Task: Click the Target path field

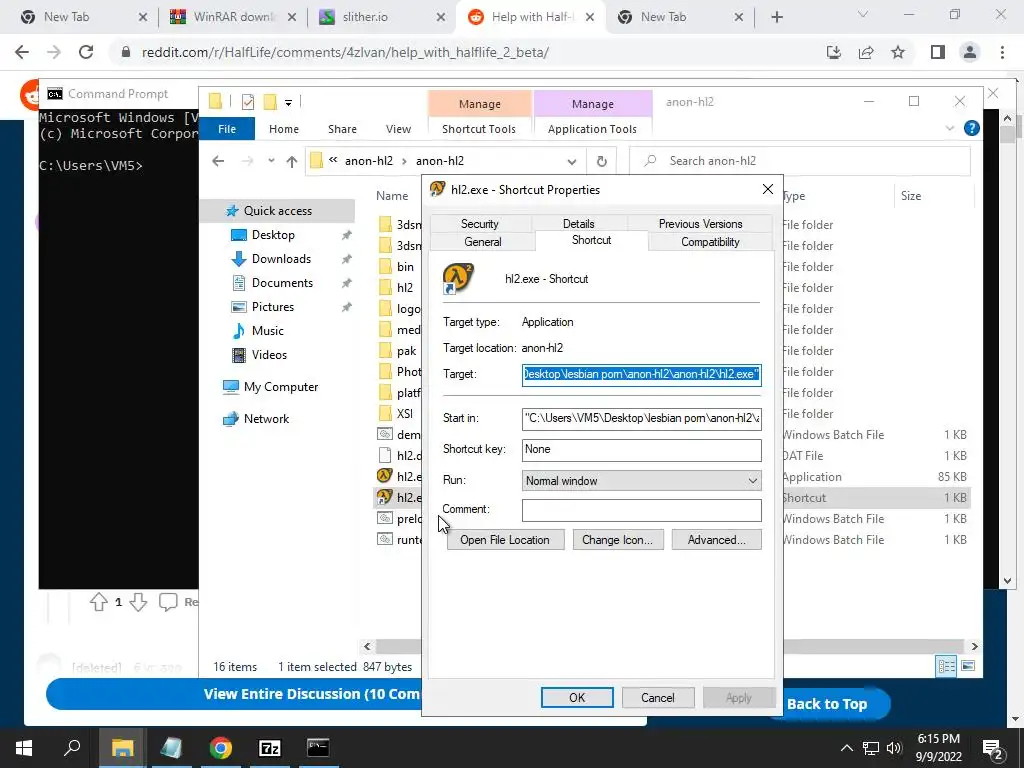Action: [x=641, y=374]
